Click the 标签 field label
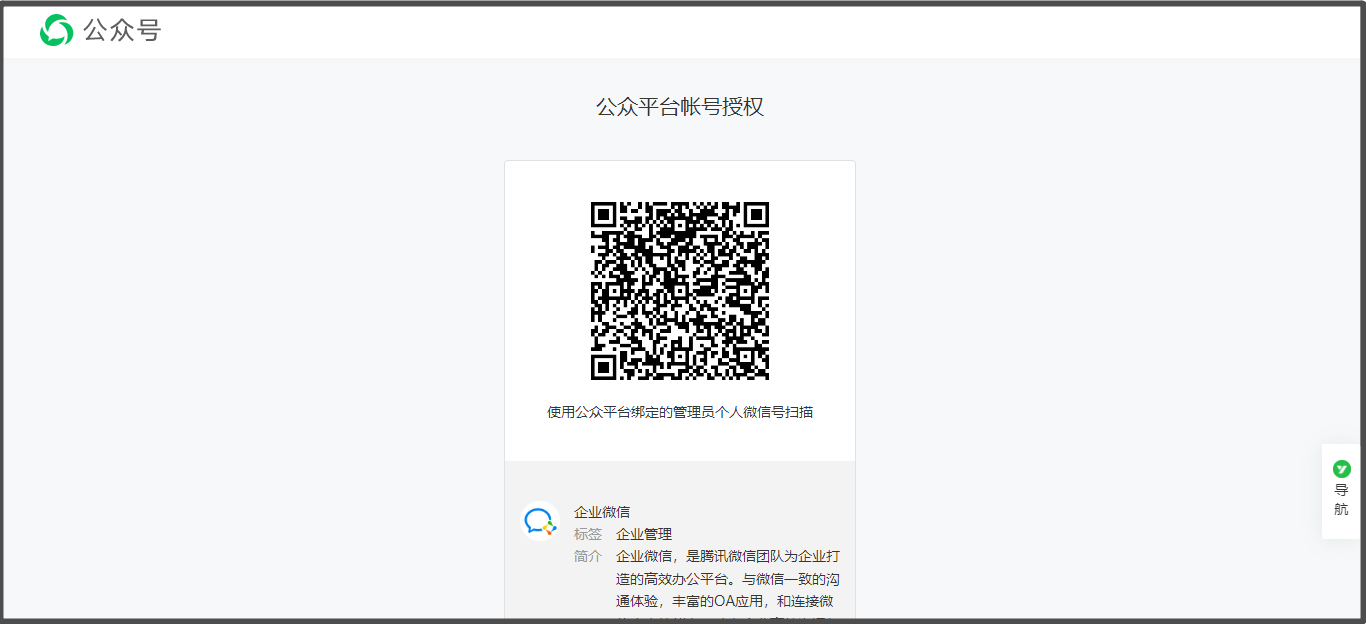Screen dimensions: 1366x624 pyautogui.click(x=588, y=534)
